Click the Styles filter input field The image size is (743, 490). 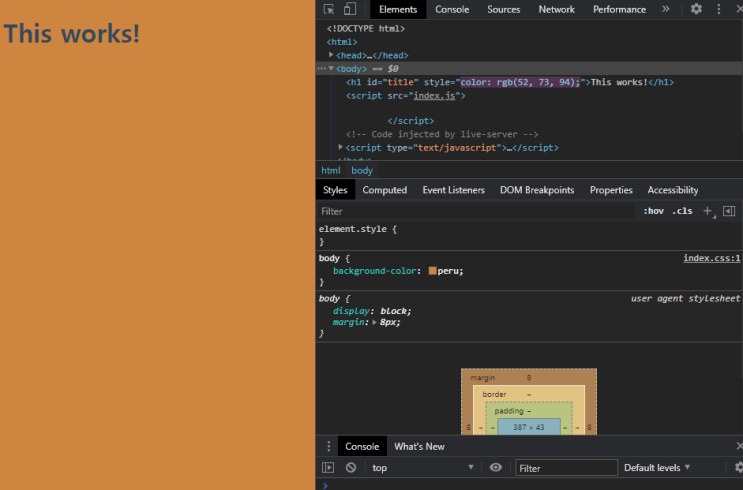pyautogui.click(x=475, y=211)
